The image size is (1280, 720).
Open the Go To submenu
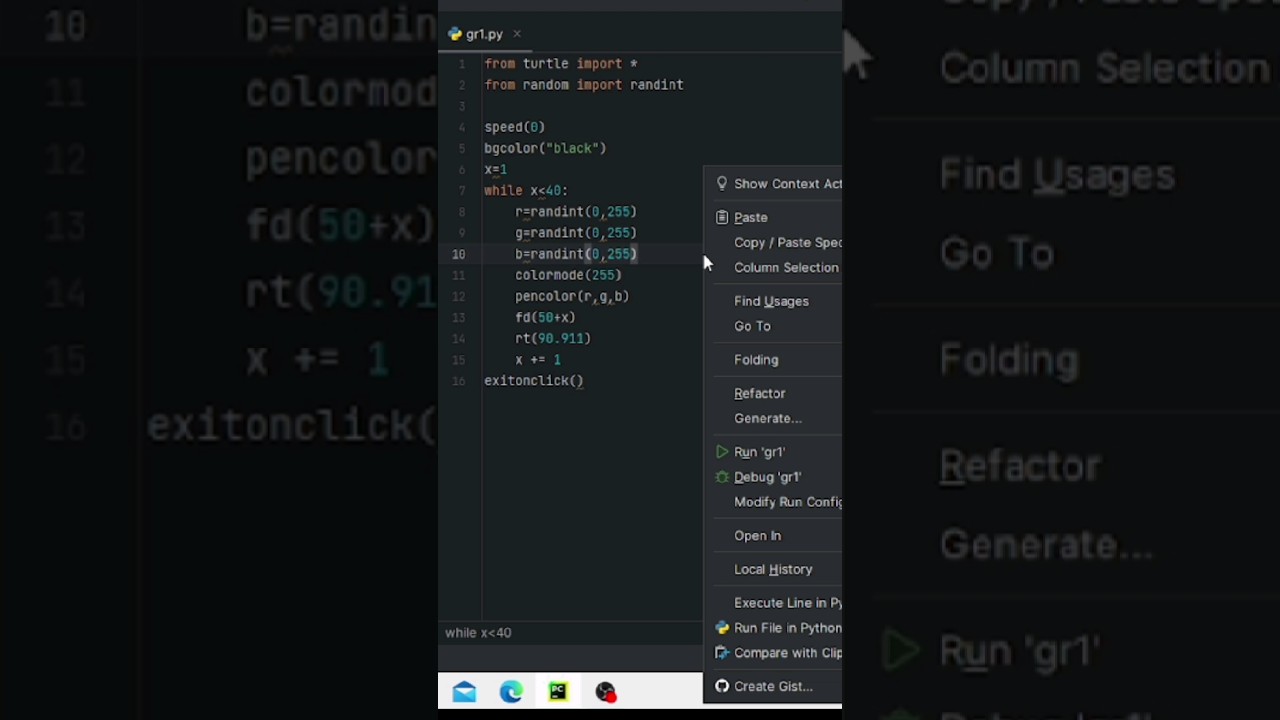752,326
